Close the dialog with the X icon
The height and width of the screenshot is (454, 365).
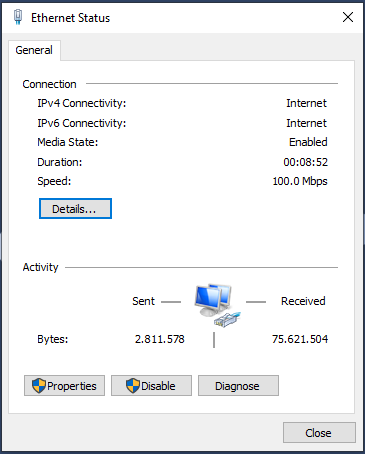[348, 17]
